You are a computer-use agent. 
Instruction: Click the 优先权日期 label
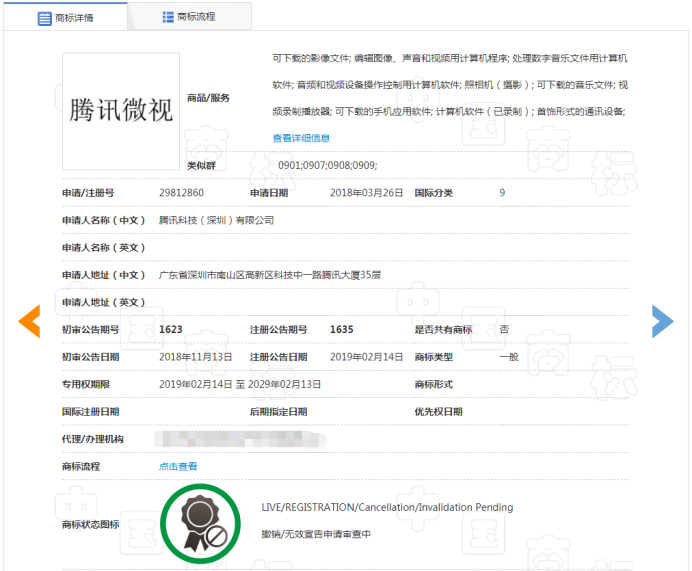pos(438,412)
